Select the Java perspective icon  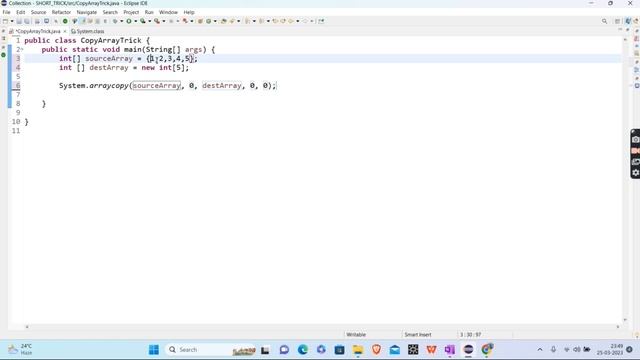[x=628, y=21]
